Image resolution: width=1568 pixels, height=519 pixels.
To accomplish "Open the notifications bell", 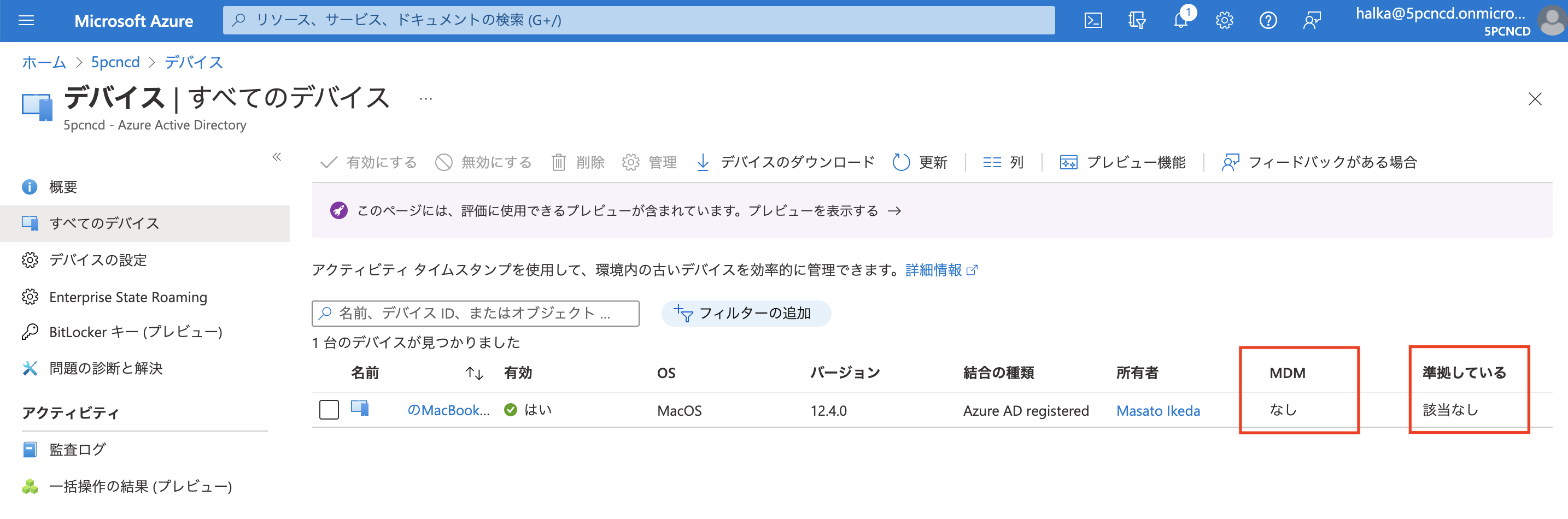I will [x=1181, y=21].
